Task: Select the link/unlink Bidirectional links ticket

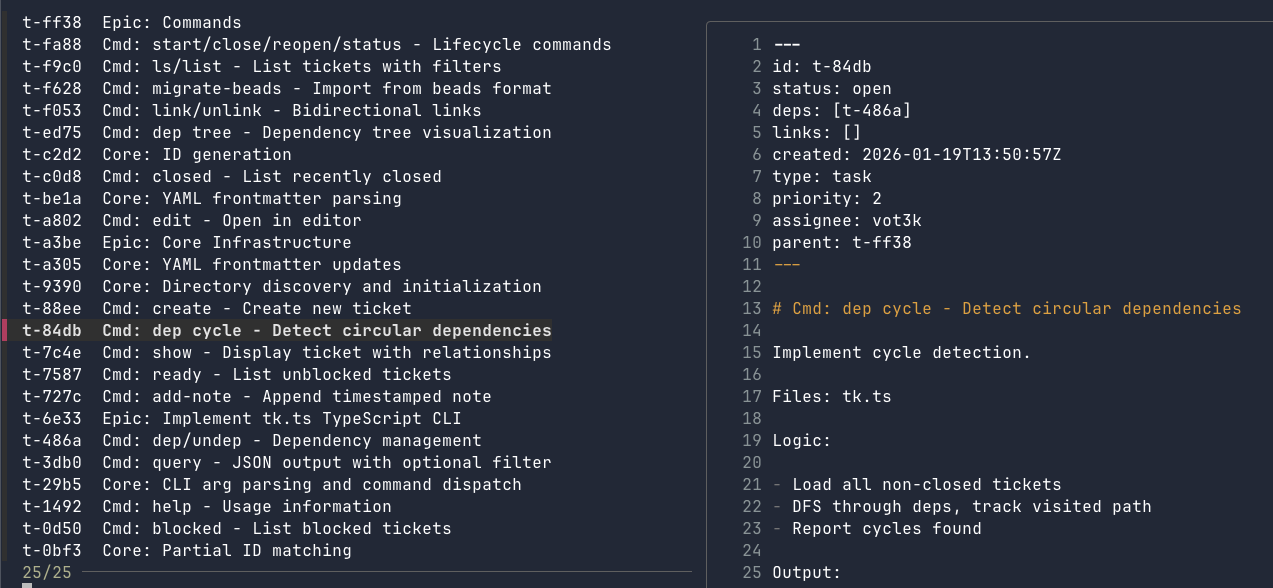Action: (x=251, y=110)
